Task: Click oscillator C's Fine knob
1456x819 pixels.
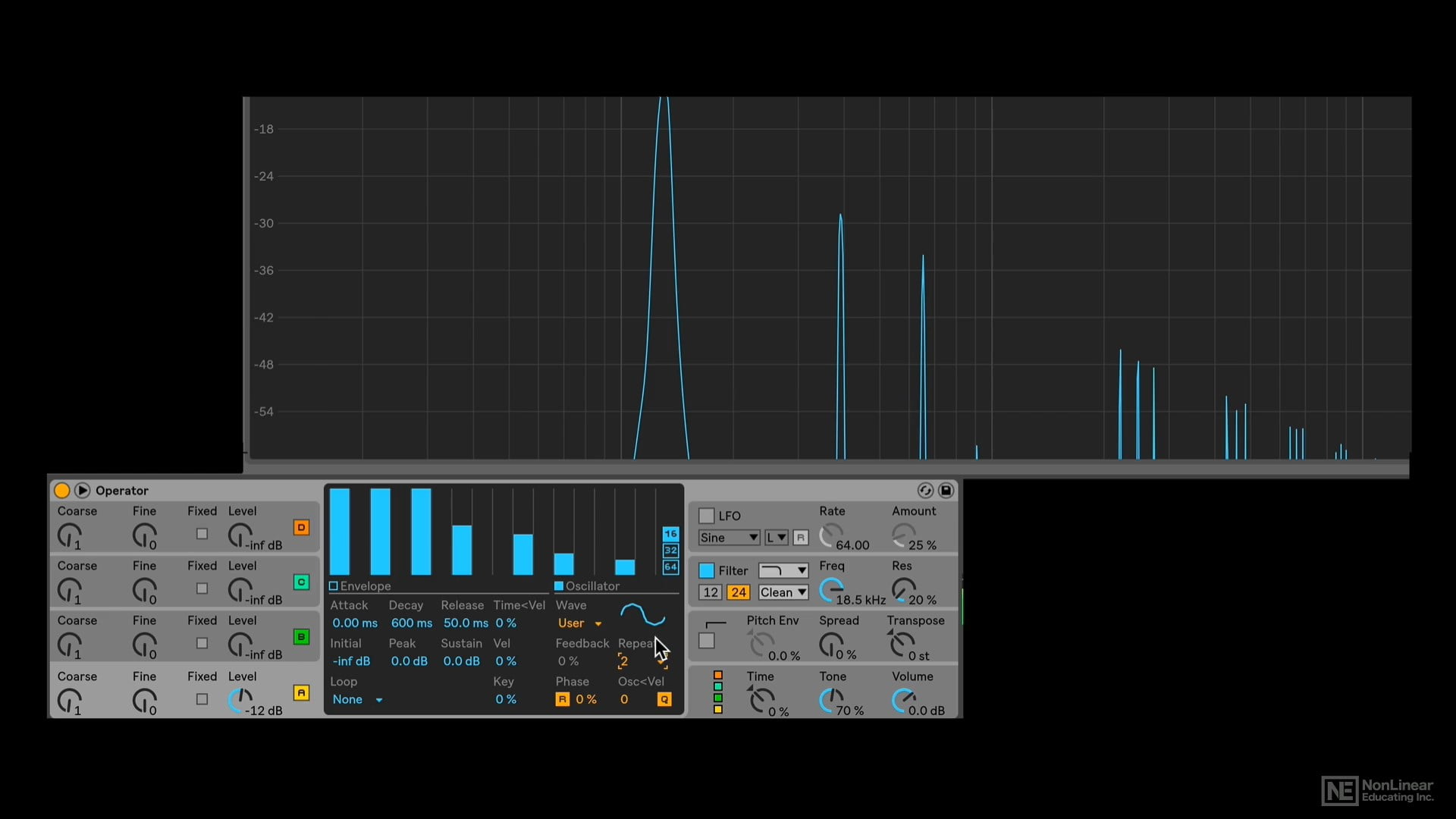Action: [143, 590]
